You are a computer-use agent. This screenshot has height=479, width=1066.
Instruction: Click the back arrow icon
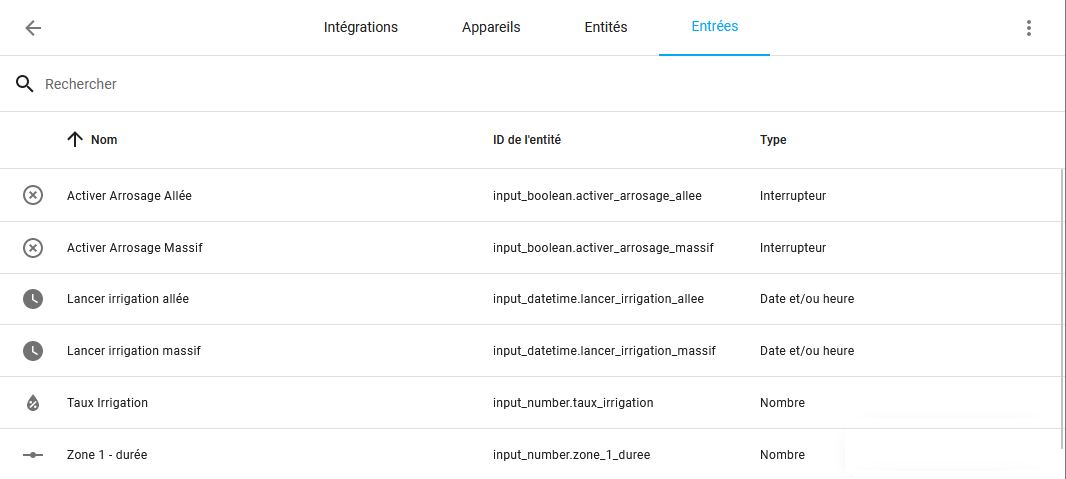[33, 28]
